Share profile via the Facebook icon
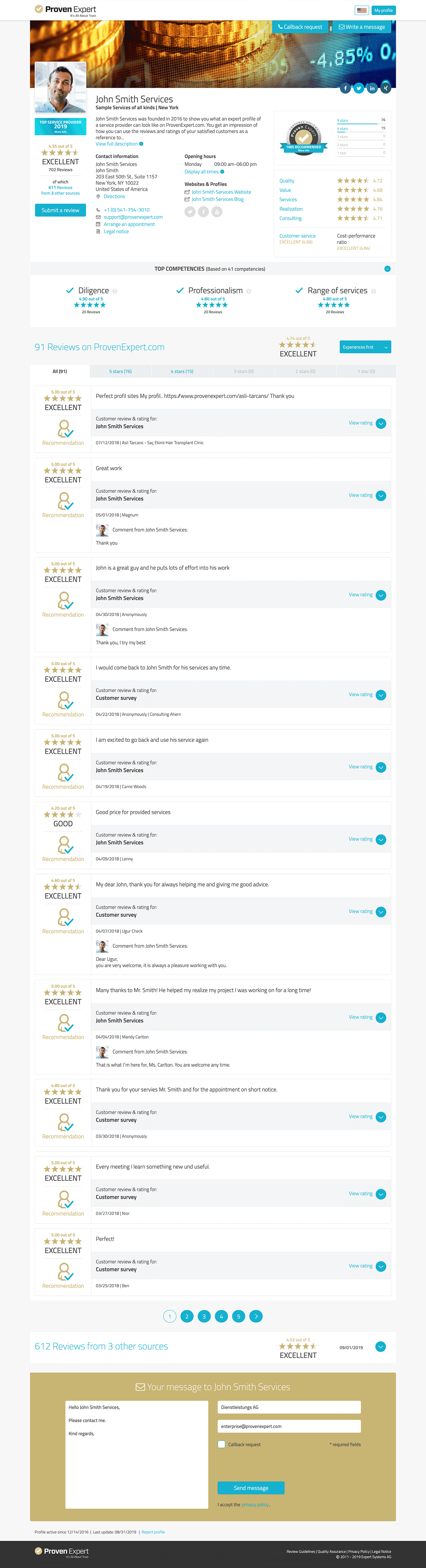Screen dimensions: 426x1568 (x=346, y=88)
